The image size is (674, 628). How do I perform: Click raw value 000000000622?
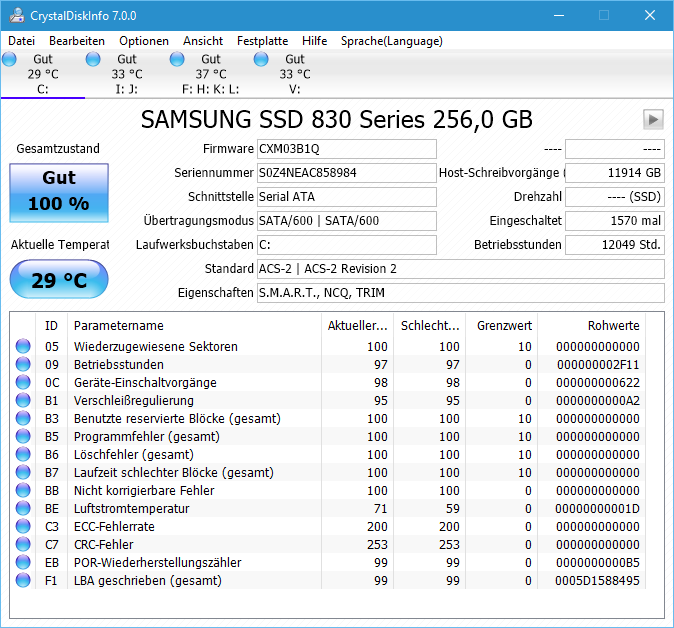[598, 383]
